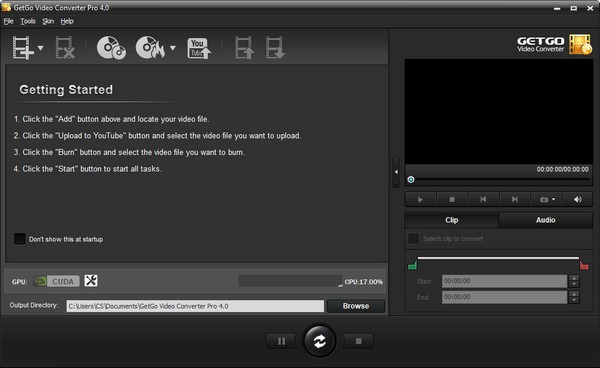Open GPU settings wrench icon
The width and height of the screenshot is (600, 368).
[x=91, y=281]
